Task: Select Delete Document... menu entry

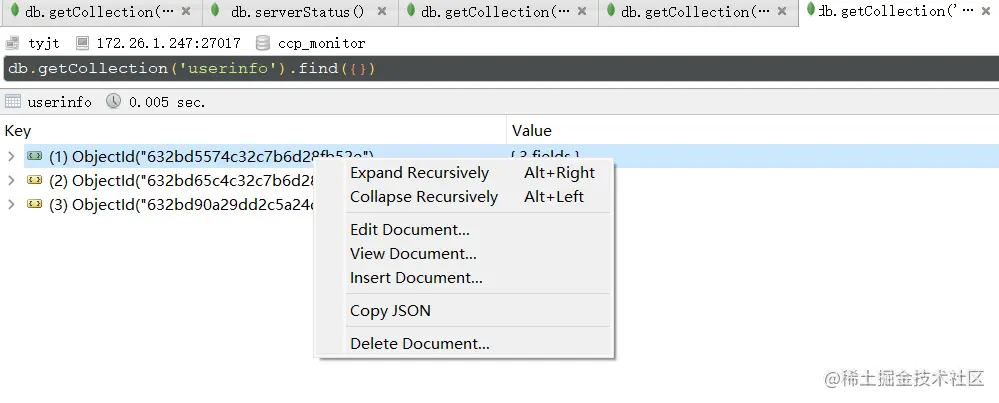Action: [419, 344]
